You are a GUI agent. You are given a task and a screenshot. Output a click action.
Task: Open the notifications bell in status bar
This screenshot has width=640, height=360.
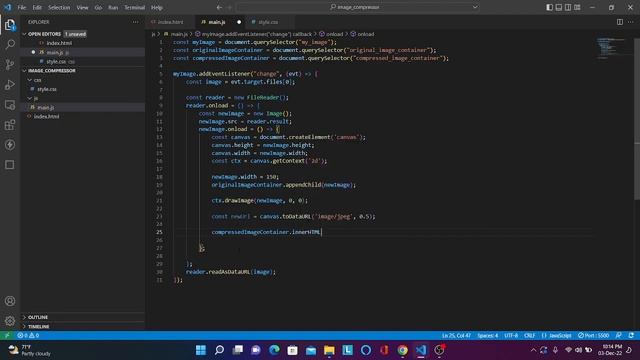[631, 336]
